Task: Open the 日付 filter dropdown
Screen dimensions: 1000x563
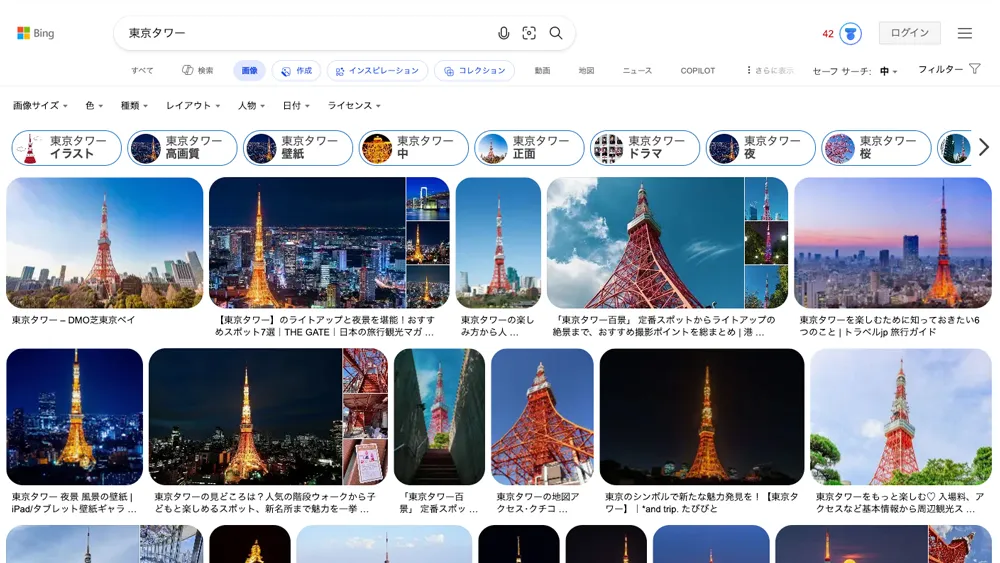Action: [x=296, y=106]
